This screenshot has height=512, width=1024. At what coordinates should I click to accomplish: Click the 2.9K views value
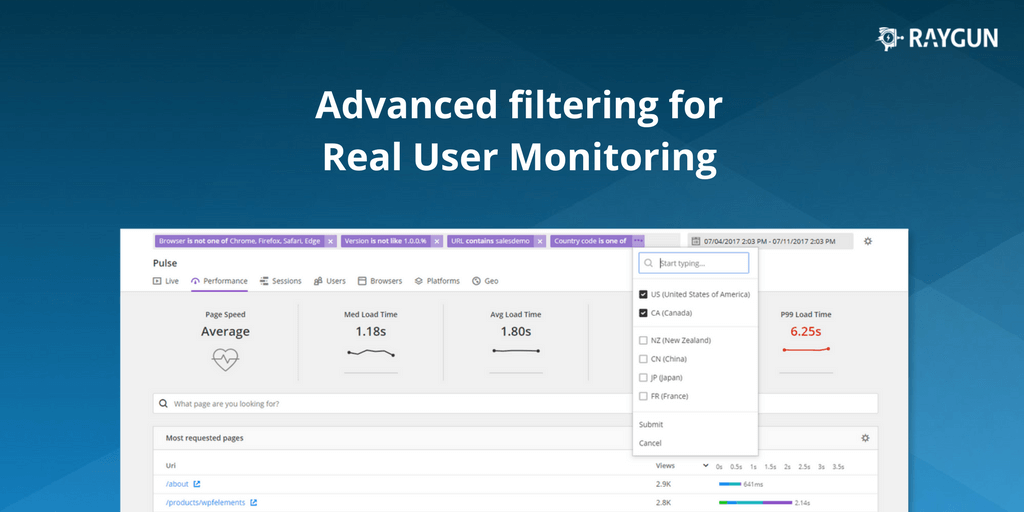click(x=663, y=484)
